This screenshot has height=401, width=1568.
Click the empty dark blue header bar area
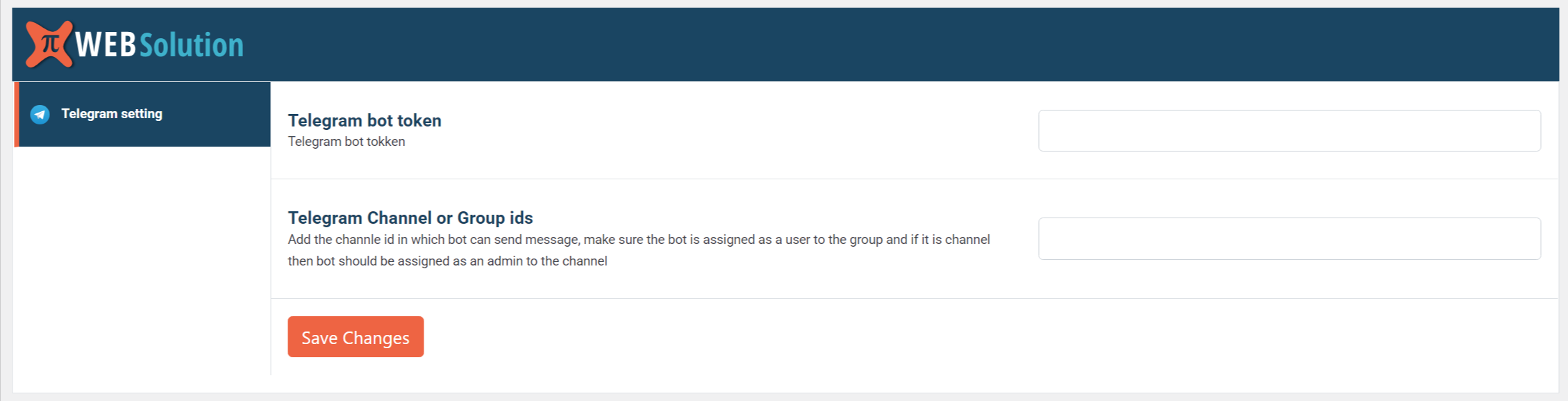(903, 44)
